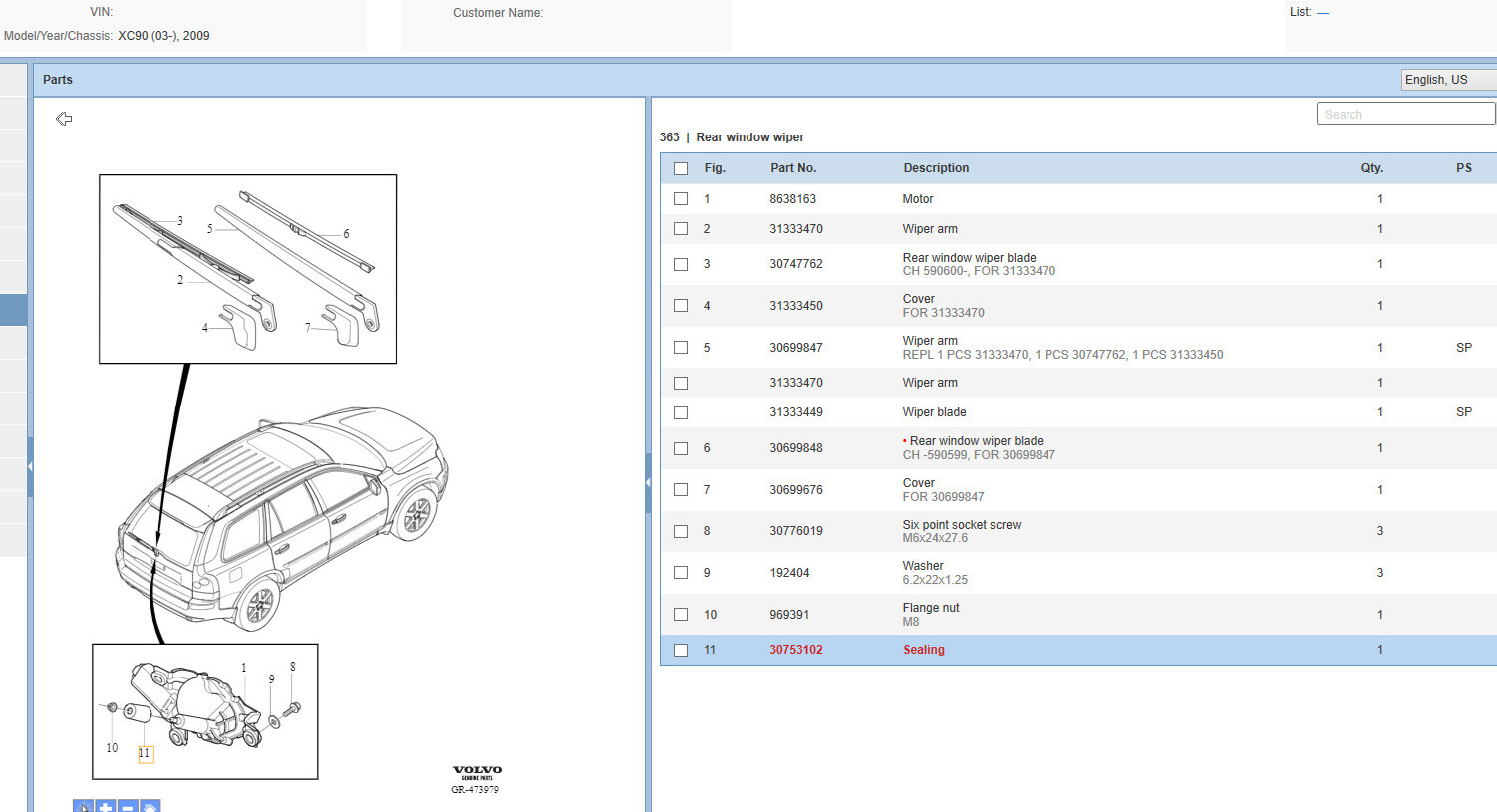Image resolution: width=1497 pixels, height=812 pixels.
Task: Click callout number 10 in motor diagram
Action: [112, 748]
